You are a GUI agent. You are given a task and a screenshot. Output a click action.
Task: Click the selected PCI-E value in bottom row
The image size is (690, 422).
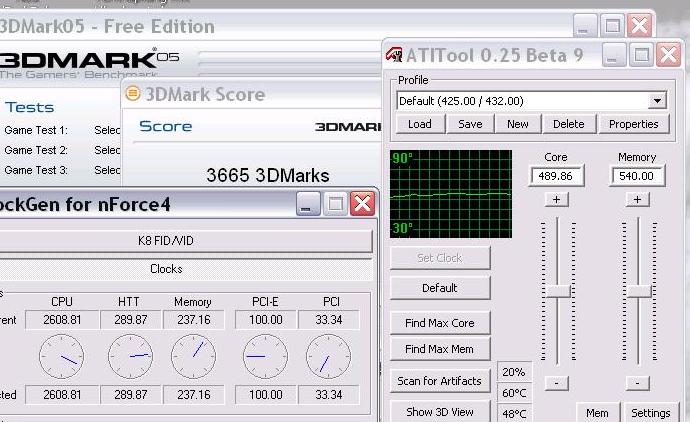pyautogui.click(x=266, y=395)
